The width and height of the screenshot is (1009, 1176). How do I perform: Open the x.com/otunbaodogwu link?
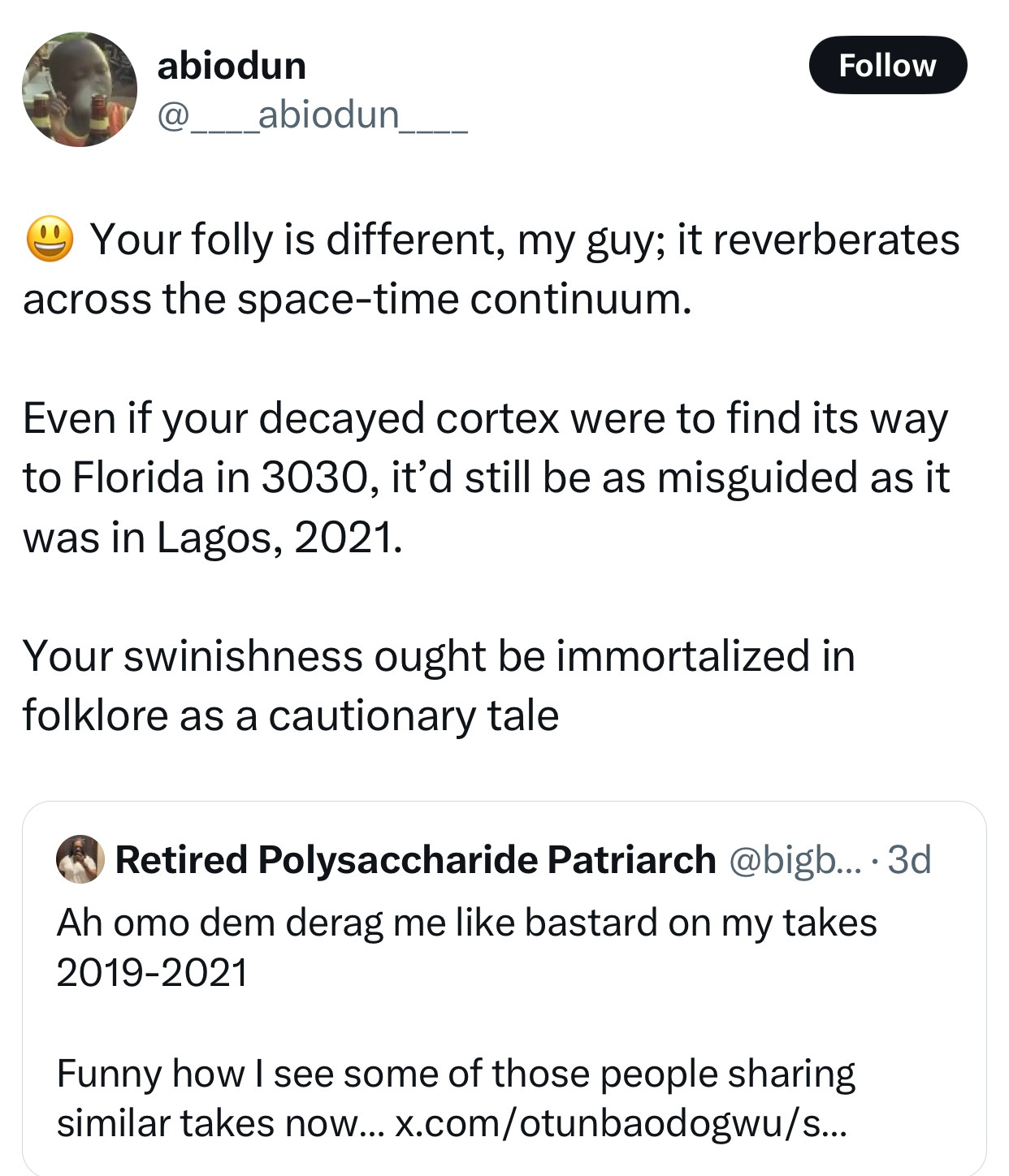(x=621, y=1123)
